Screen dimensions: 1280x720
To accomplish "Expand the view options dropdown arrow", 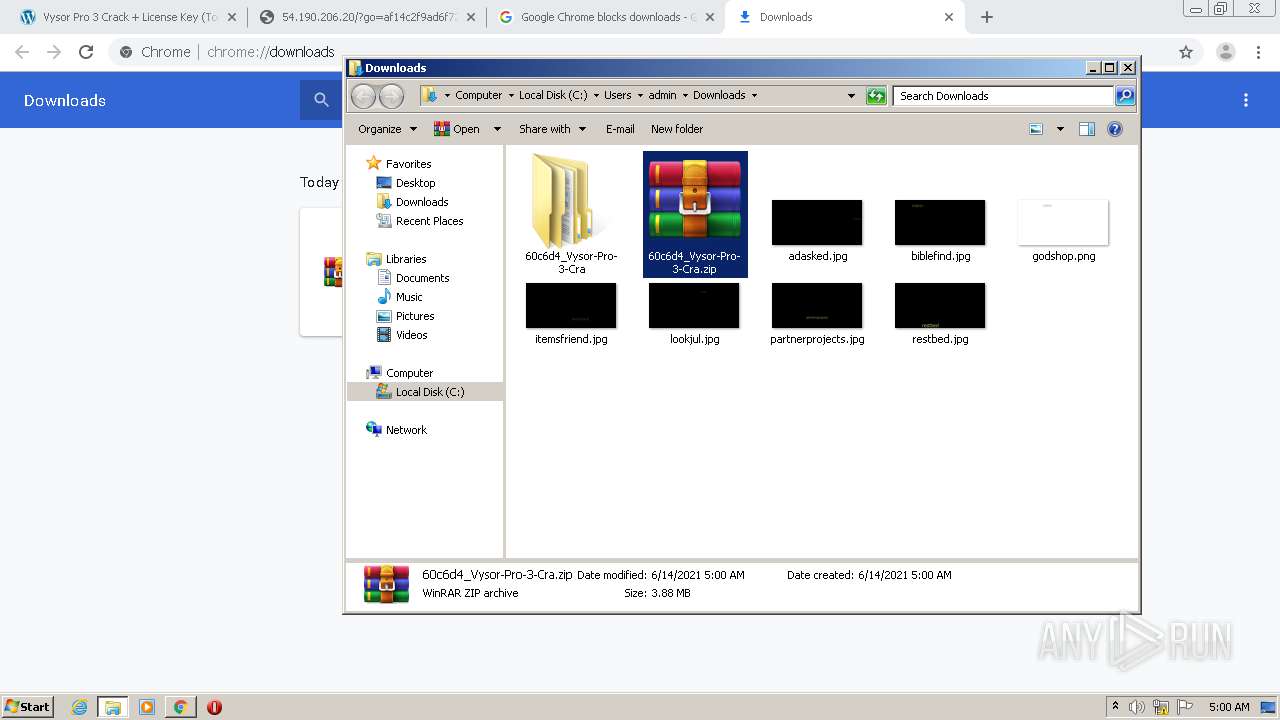I will [1060, 129].
